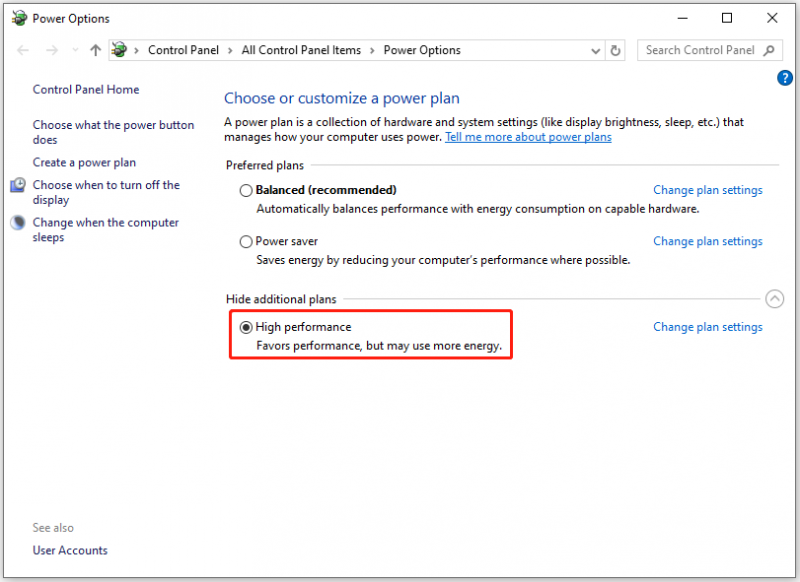
Task: Refresh the Power Options page
Action: point(615,50)
